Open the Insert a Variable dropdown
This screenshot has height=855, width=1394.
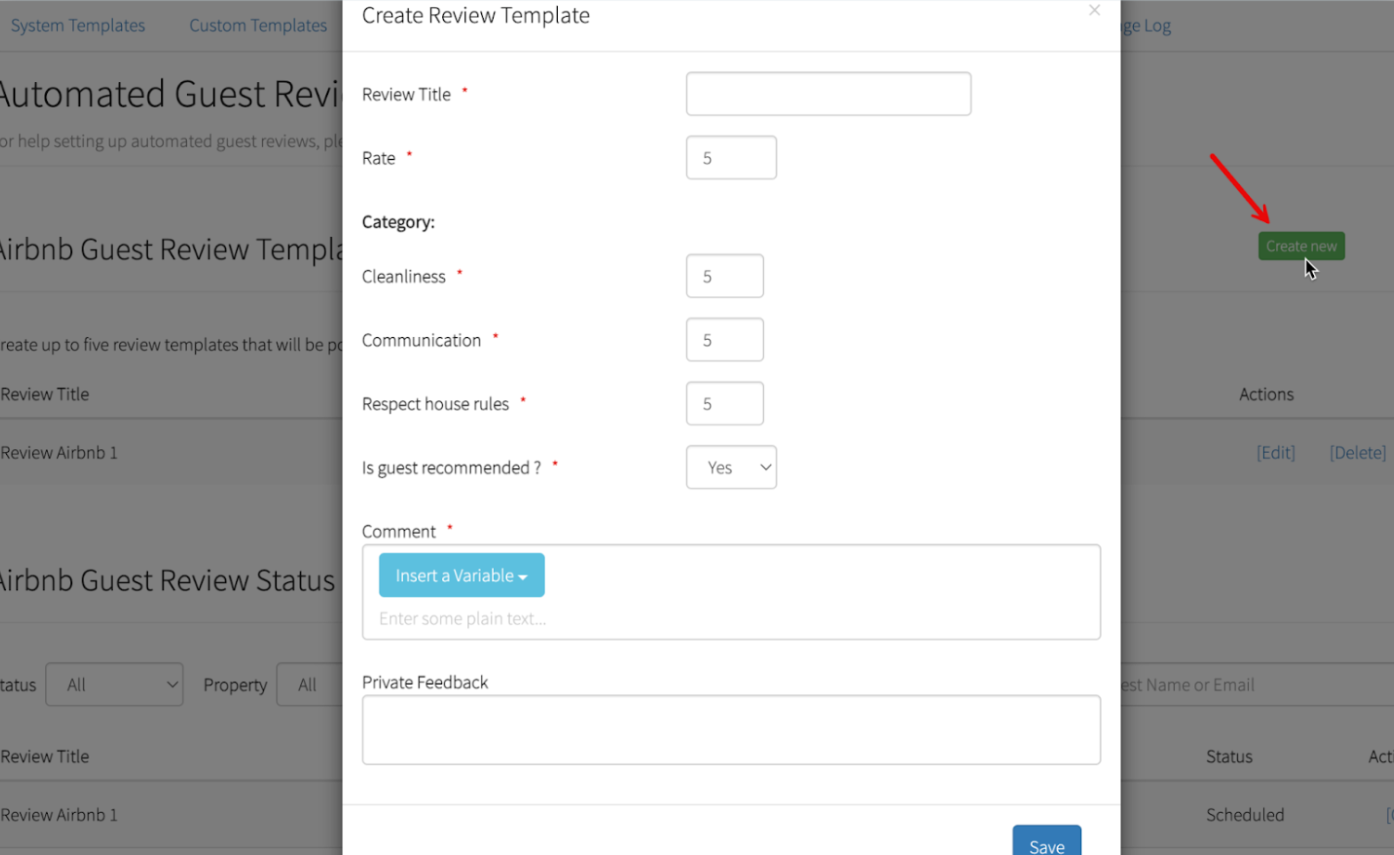461,575
